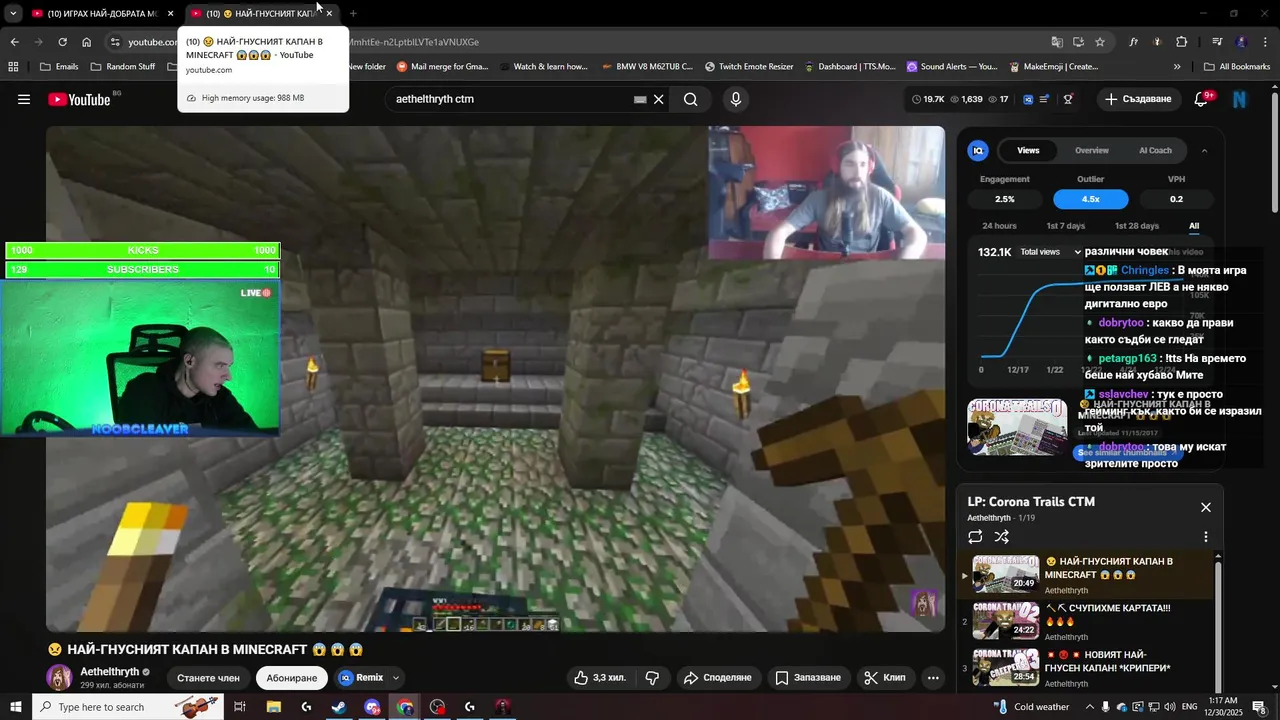Click the vidIQ trophy icon
The image size is (1280, 720).
(x=1068, y=99)
